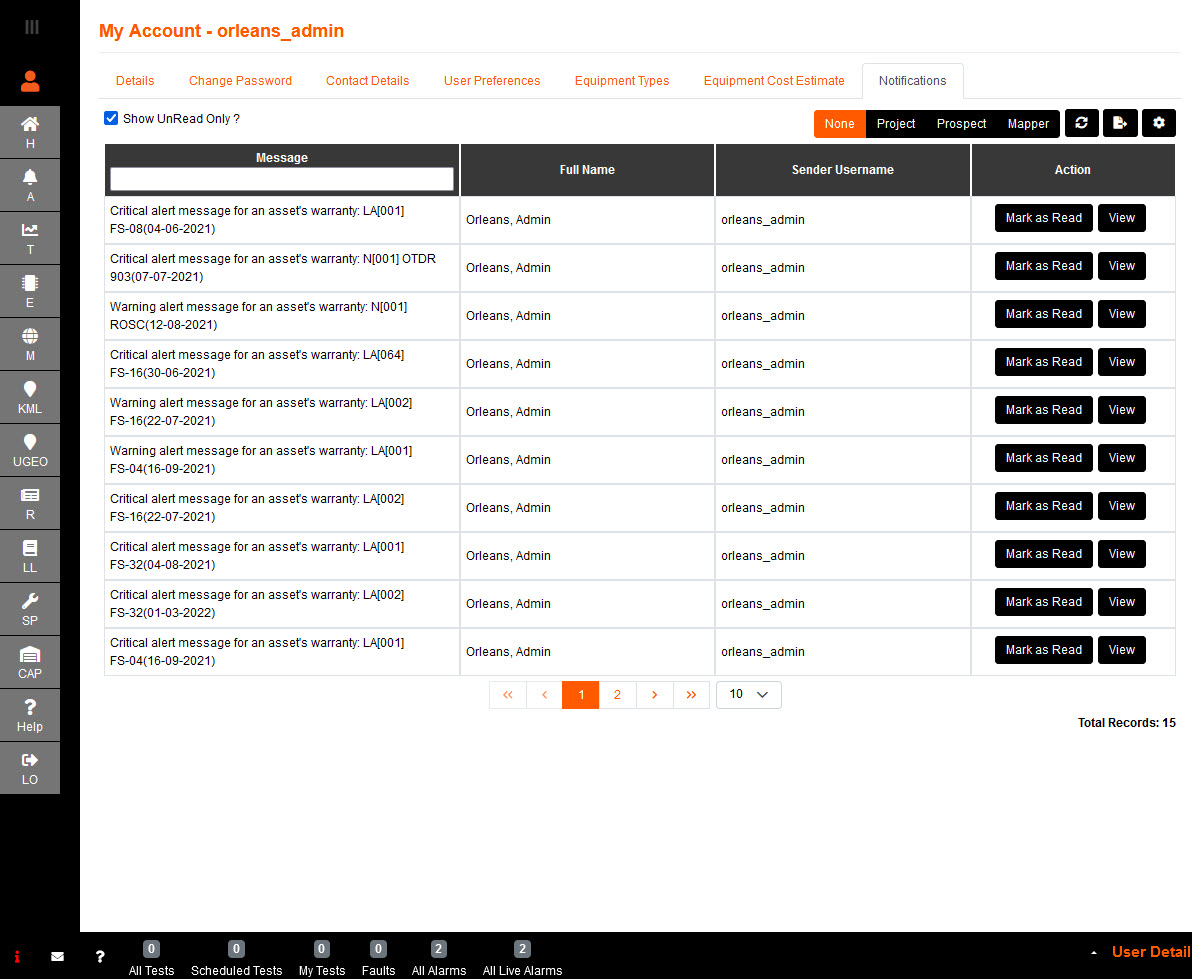Switch to the Change Password tab
The width and height of the screenshot is (1192, 979).
tap(240, 80)
